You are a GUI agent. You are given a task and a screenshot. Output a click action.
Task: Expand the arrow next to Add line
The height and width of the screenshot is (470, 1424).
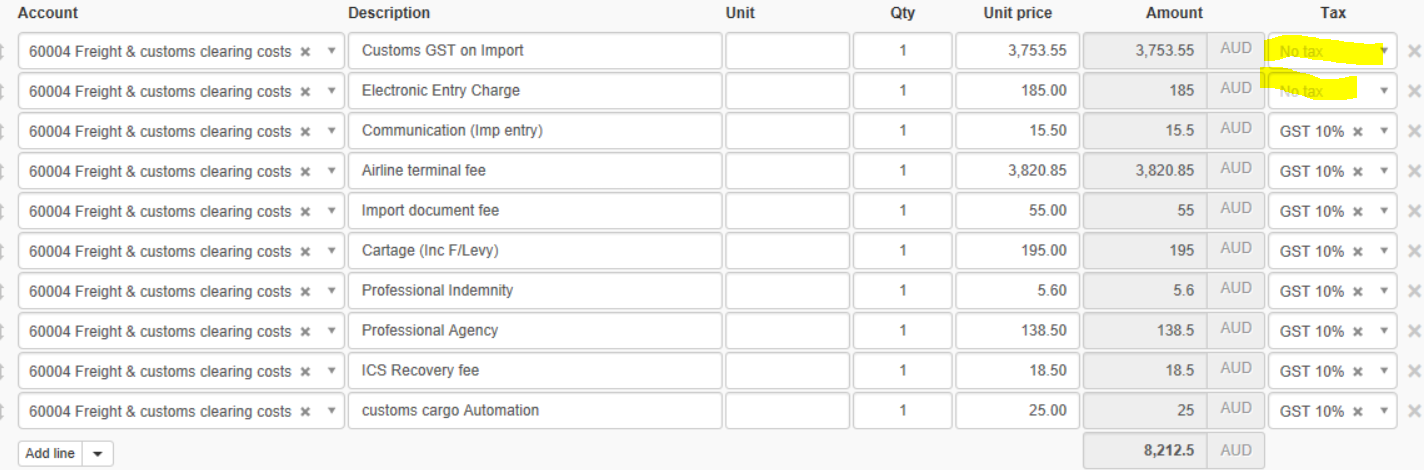coord(97,454)
